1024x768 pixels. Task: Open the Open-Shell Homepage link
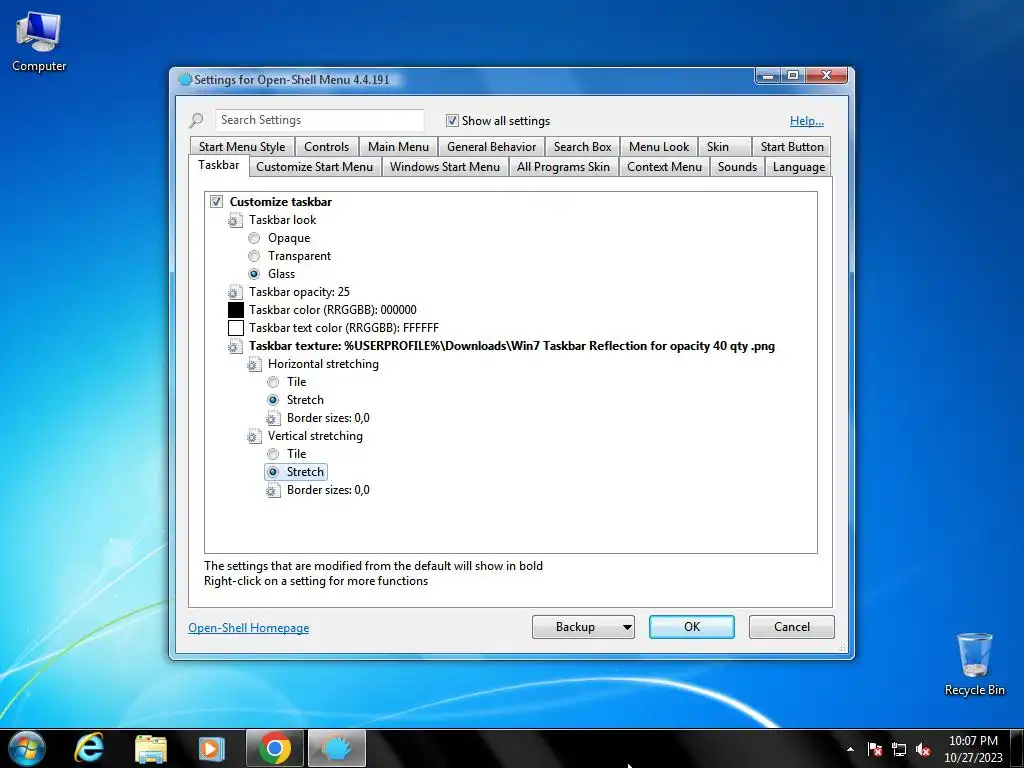249,628
